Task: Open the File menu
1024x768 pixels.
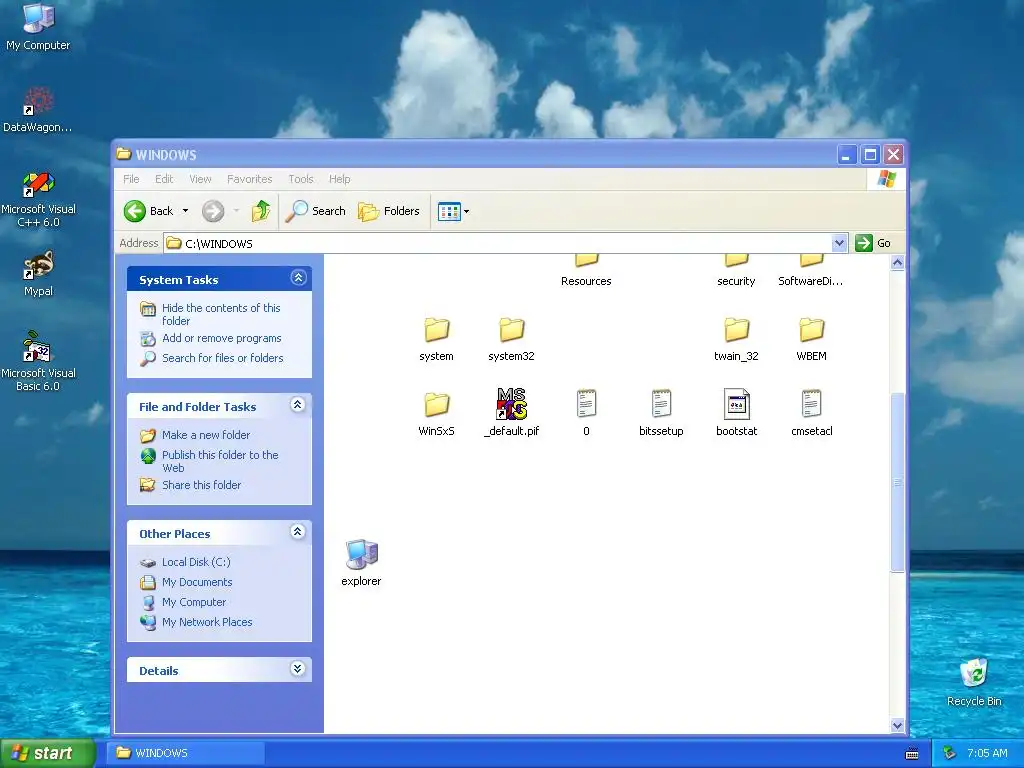Action: 131,179
